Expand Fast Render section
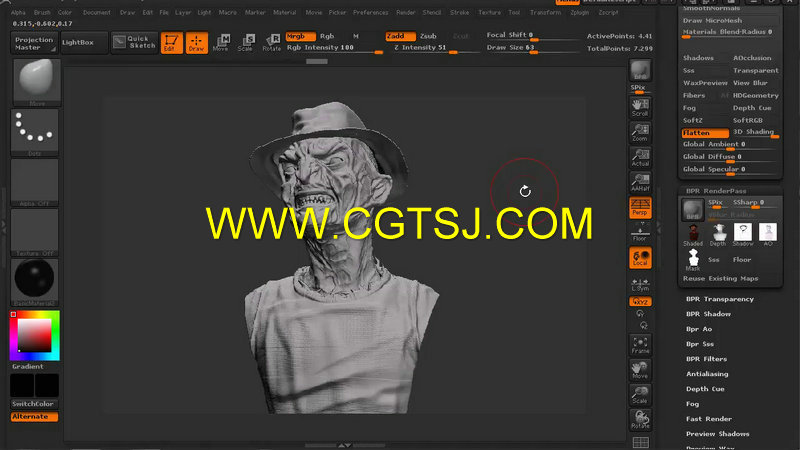 (709, 419)
